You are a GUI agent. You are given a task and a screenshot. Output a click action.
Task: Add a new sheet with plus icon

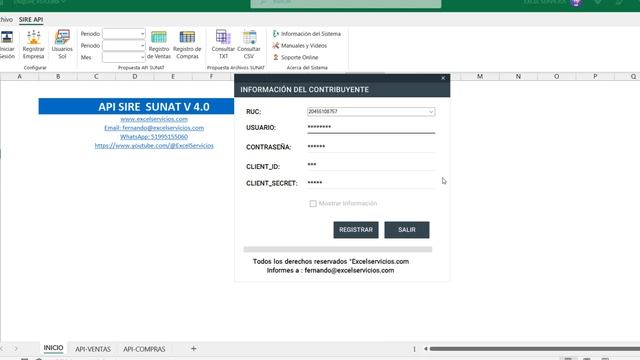193,349
